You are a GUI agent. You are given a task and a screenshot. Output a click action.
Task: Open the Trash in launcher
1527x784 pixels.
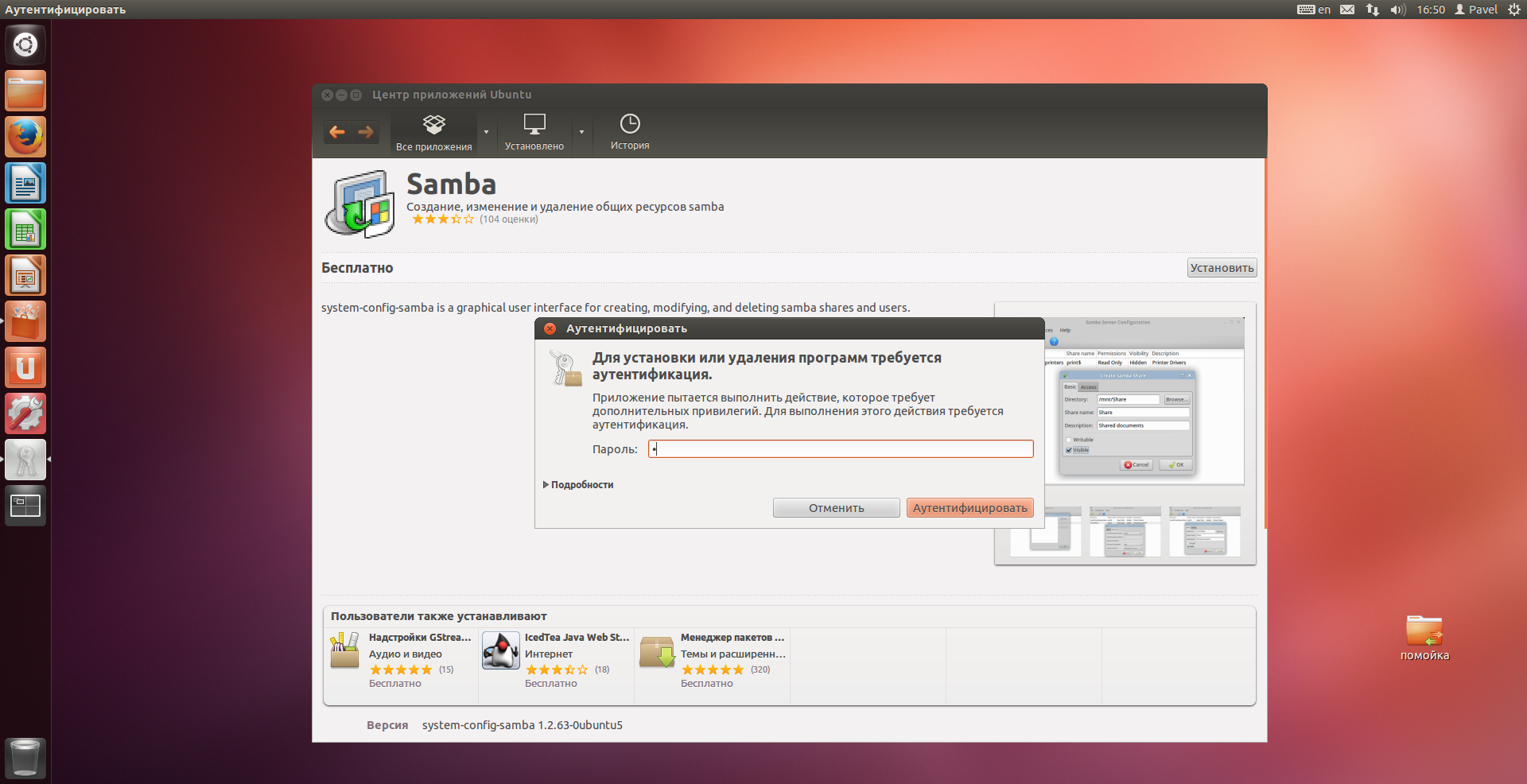pyautogui.click(x=25, y=758)
